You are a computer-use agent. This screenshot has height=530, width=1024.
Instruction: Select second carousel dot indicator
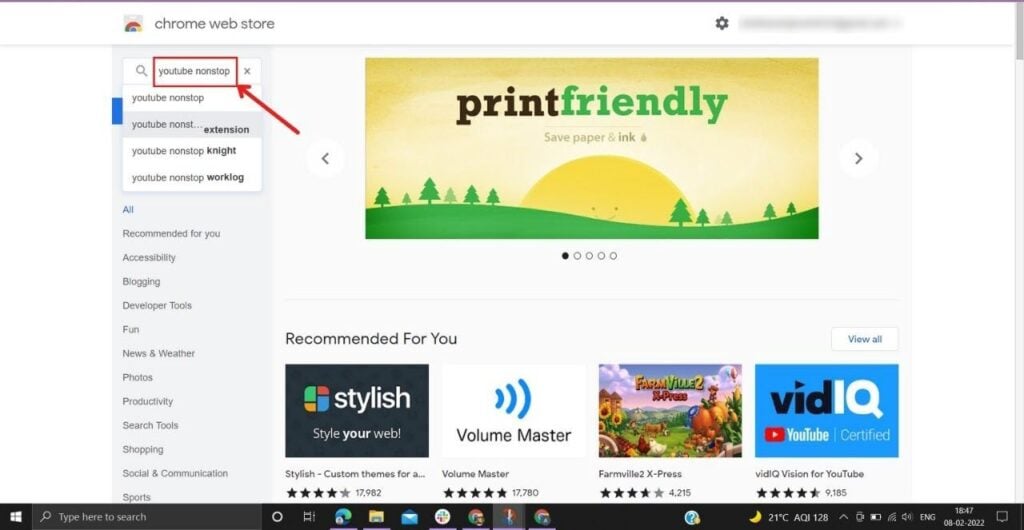[577, 256]
